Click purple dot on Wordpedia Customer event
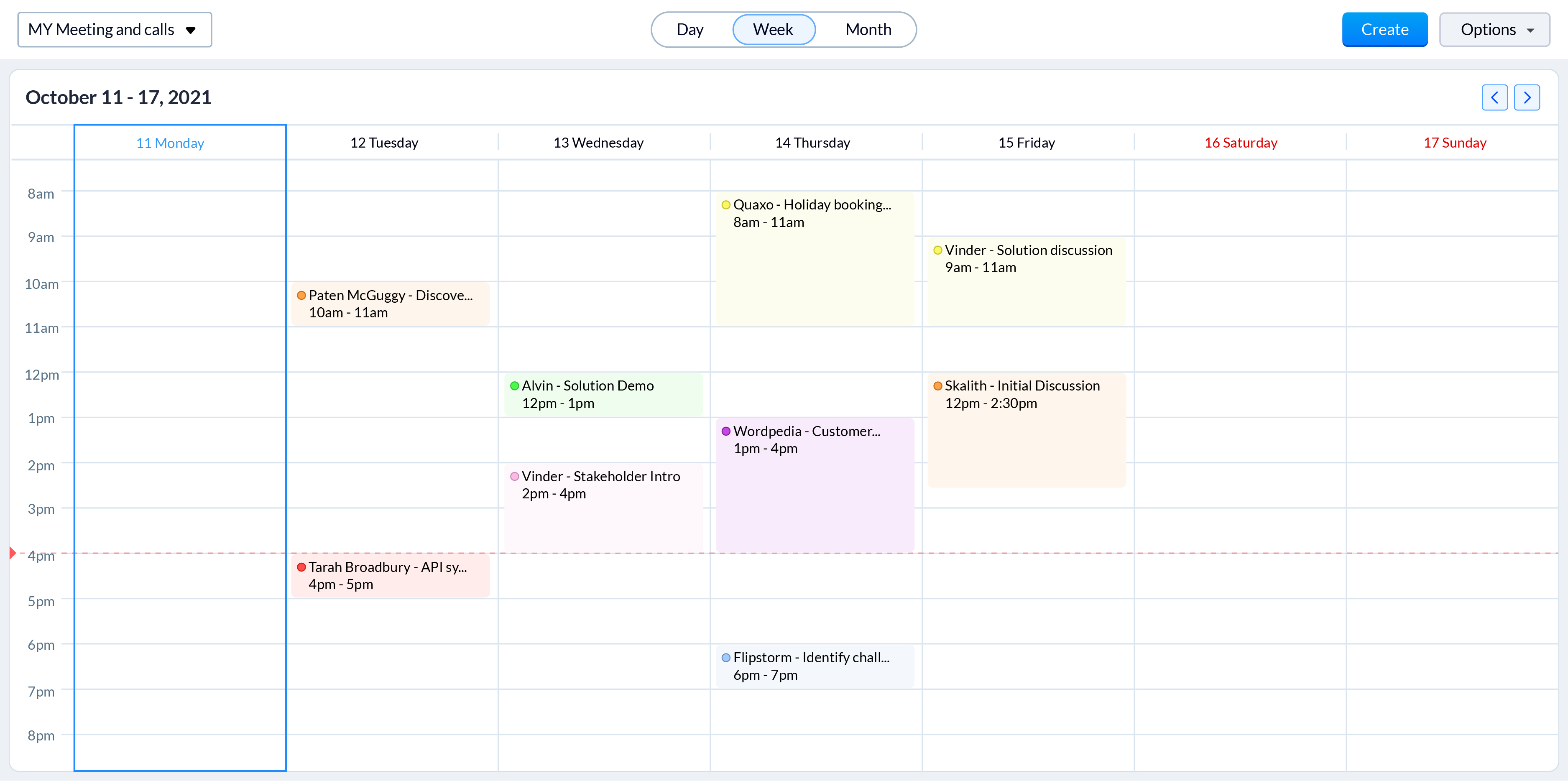 tap(725, 431)
